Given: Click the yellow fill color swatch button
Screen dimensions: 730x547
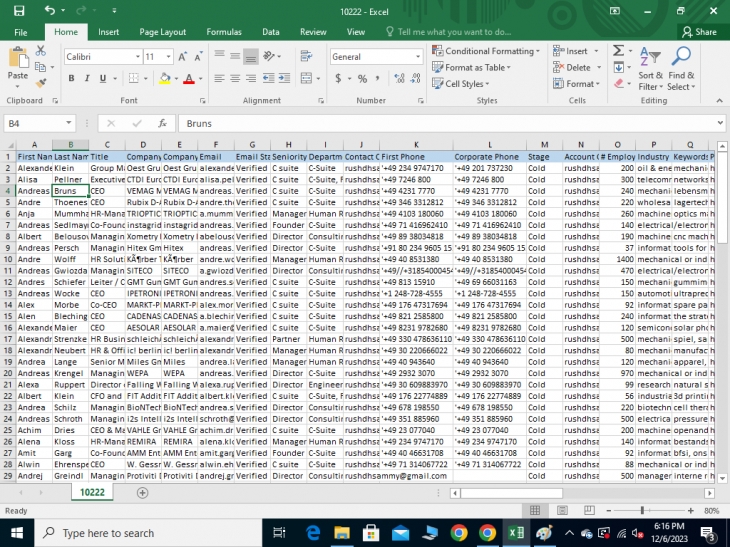Looking at the screenshot, I should pos(165,78).
